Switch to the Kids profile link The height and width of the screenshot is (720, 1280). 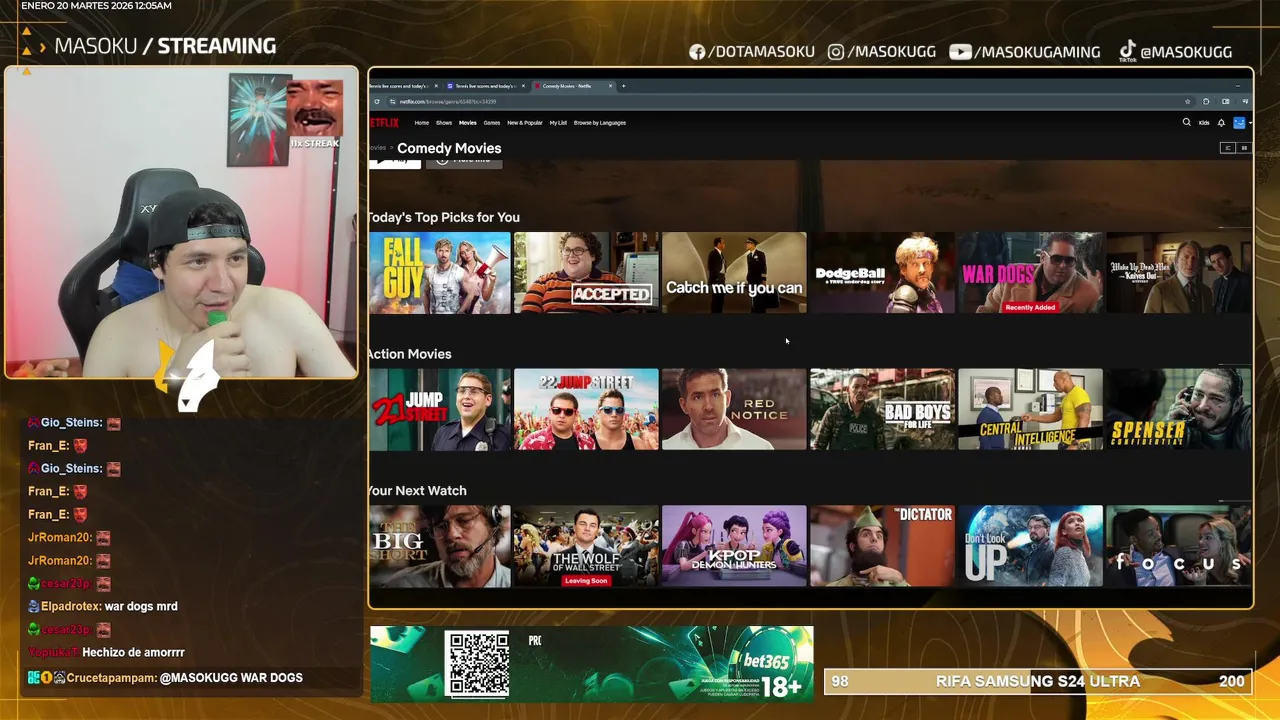click(1204, 123)
